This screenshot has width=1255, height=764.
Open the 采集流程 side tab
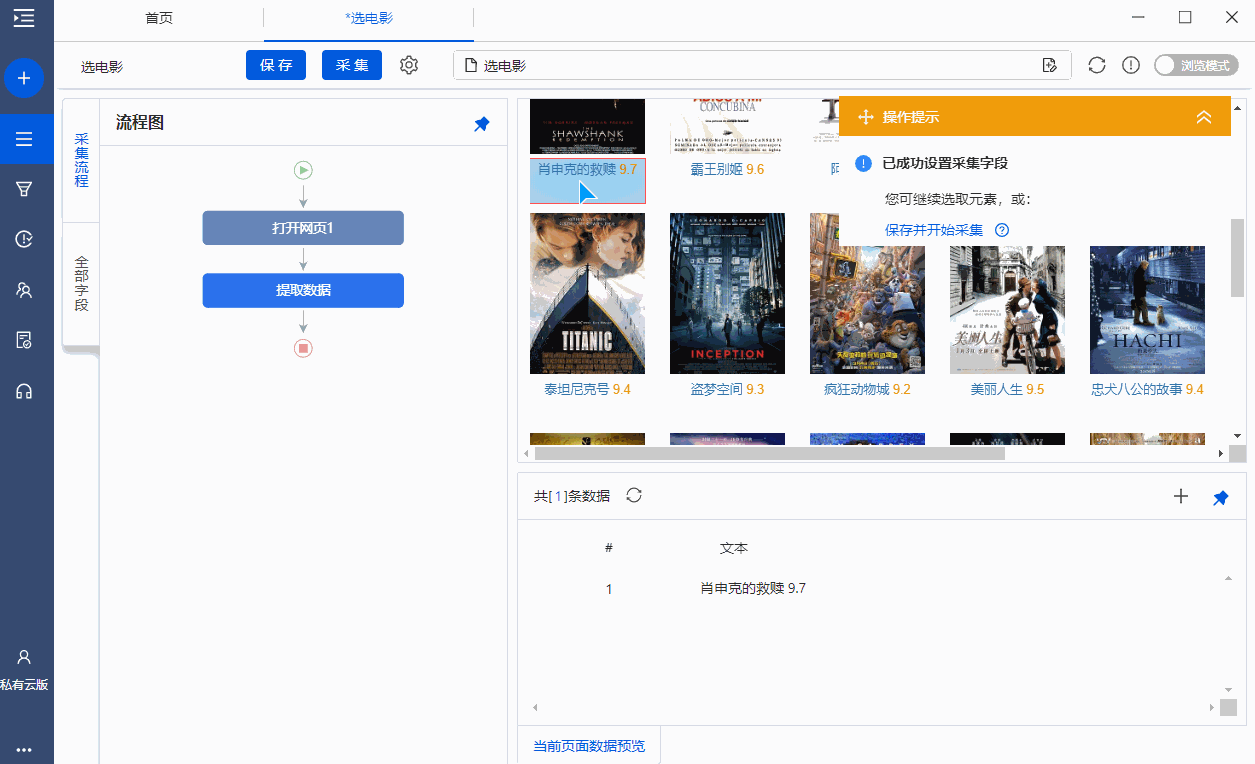[81, 160]
